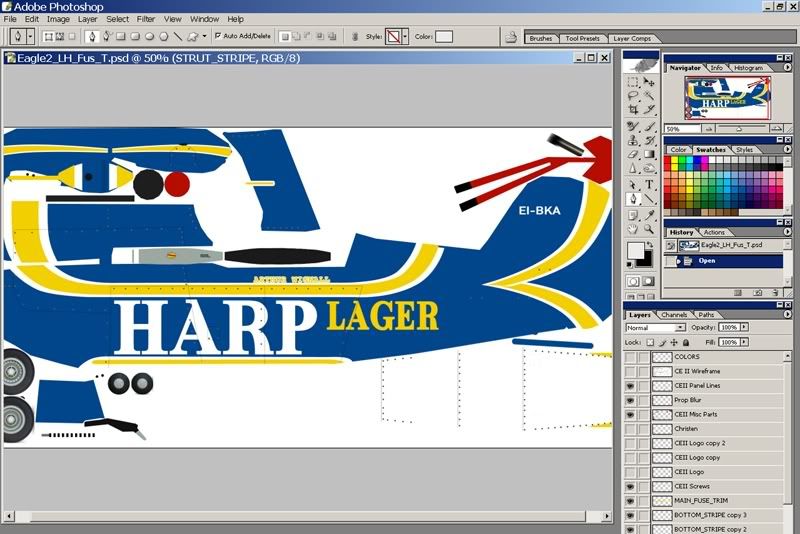Select the Gradient tool
Viewport: 800px width, 534px height.
(x=649, y=154)
